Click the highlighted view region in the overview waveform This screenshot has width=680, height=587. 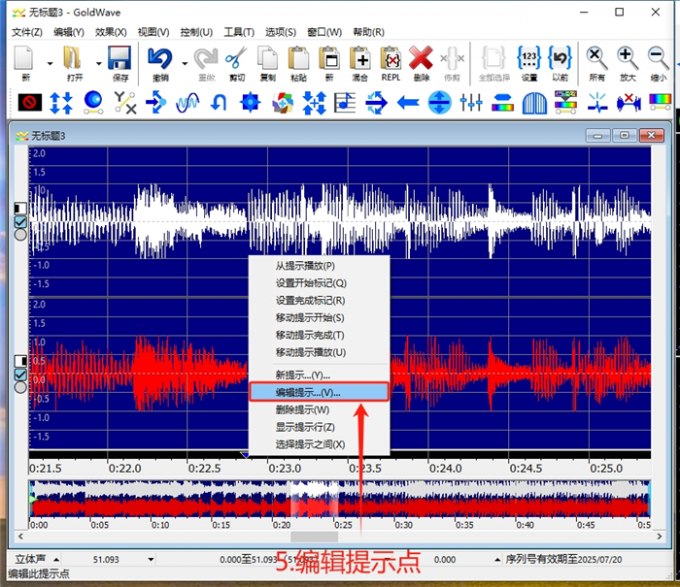tap(314, 499)
